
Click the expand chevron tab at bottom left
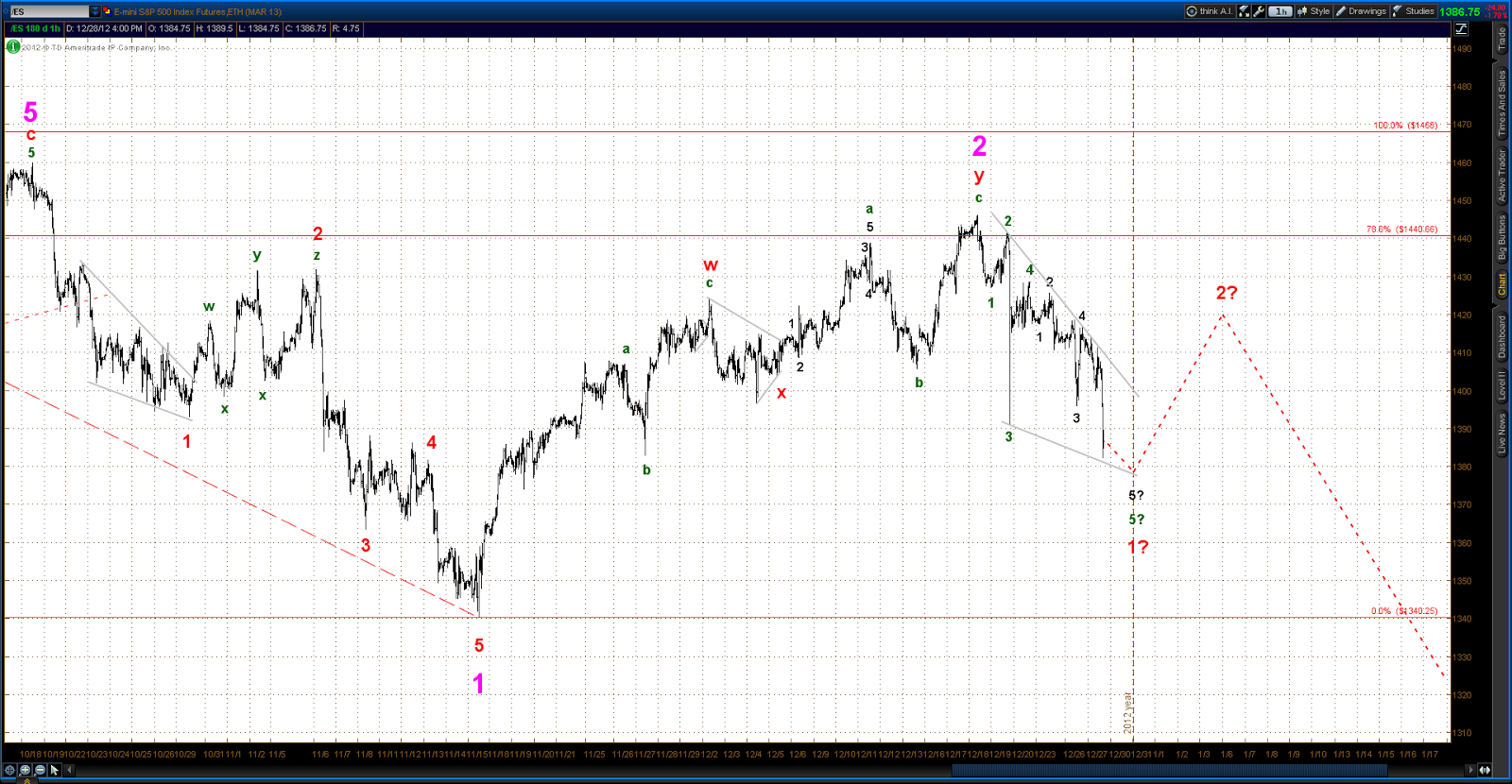pos(26,780)
